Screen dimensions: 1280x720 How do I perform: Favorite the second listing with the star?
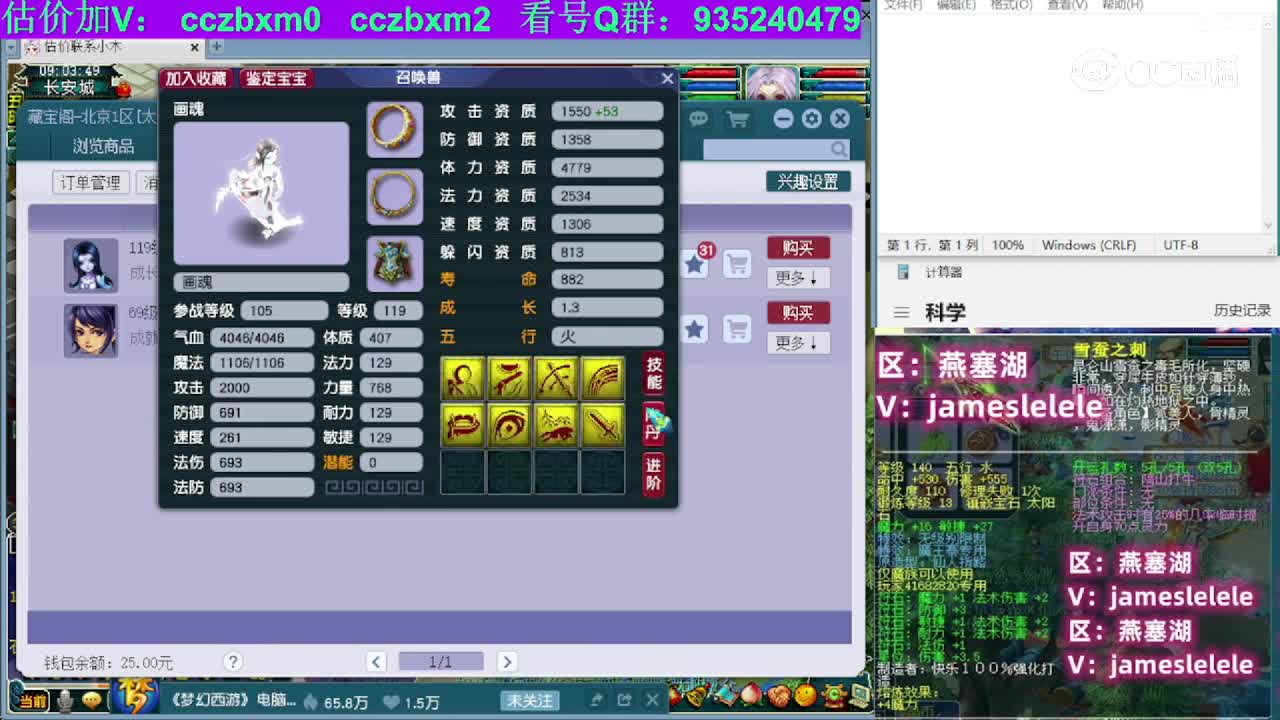695,328
